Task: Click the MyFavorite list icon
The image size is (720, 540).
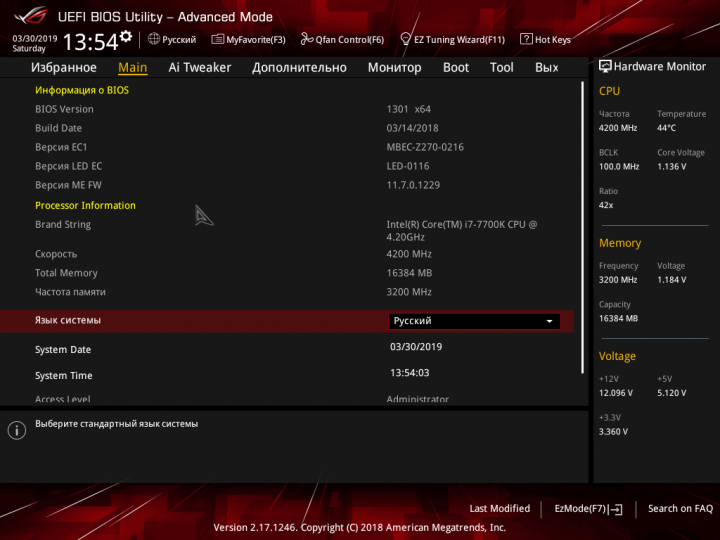Action: click(218, 39)
